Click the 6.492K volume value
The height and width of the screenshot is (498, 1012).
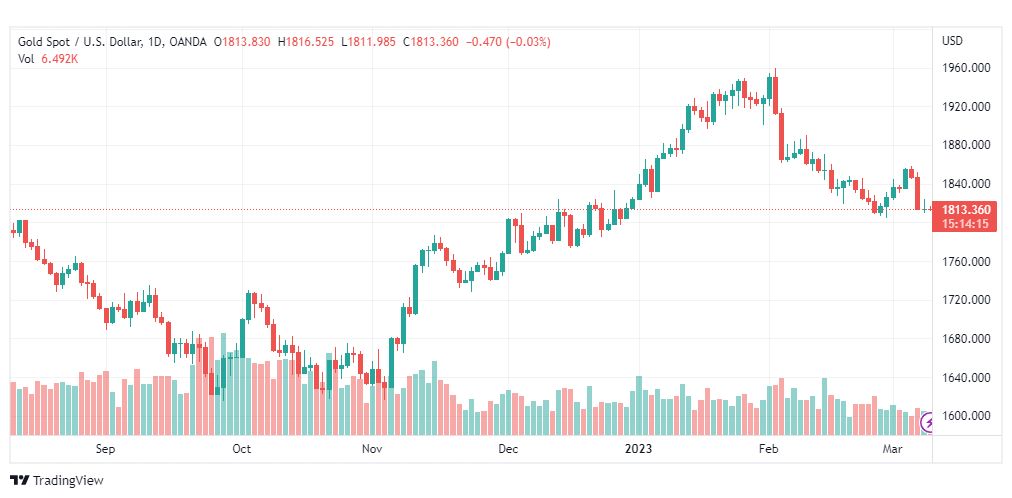pyautogui.click(x=62, y=59)
